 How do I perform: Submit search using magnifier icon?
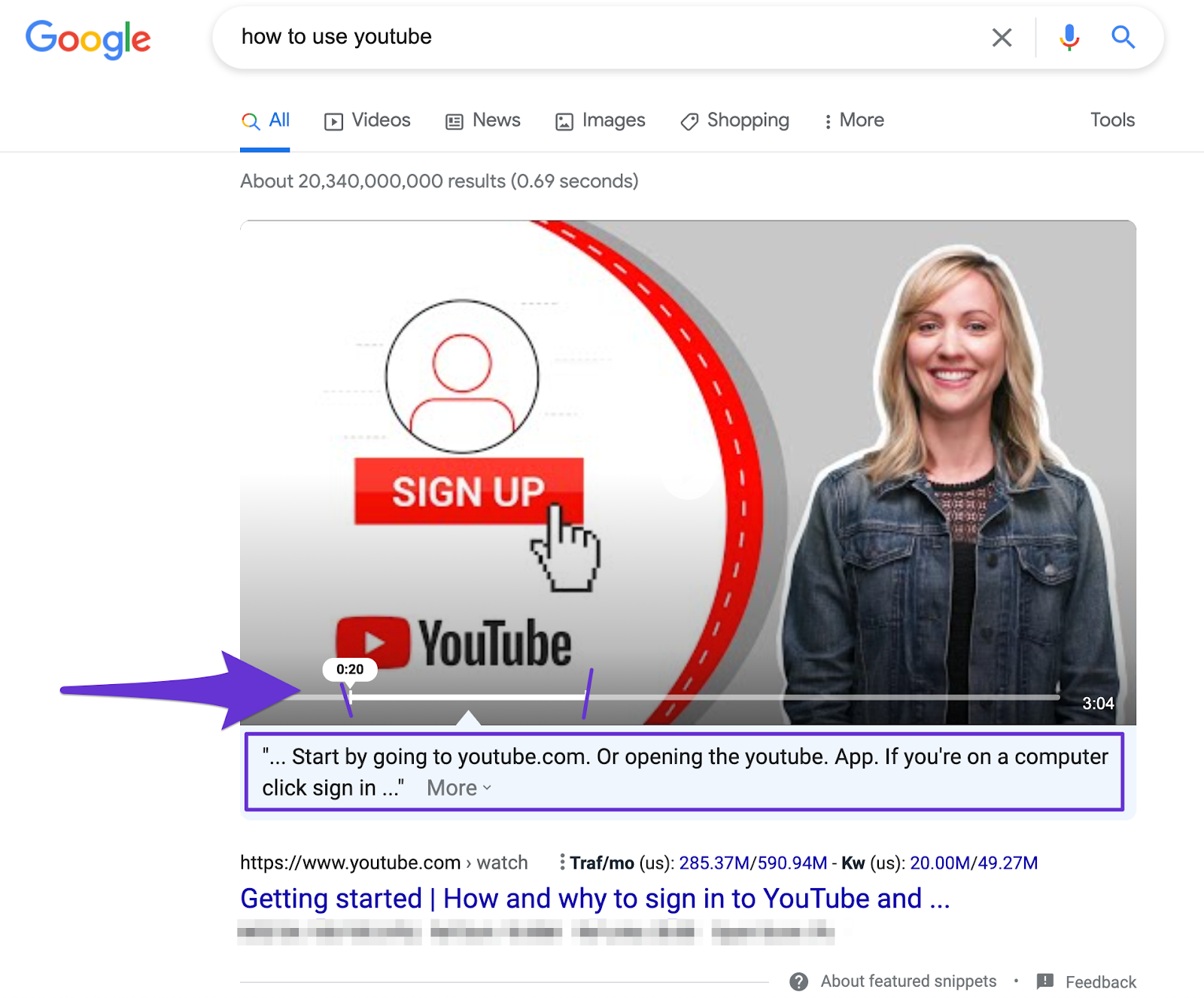click(1123, 37)
